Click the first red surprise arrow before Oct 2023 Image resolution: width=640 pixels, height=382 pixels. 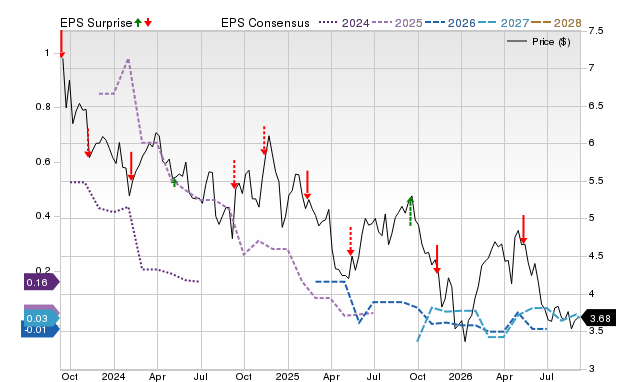(62, 44)
